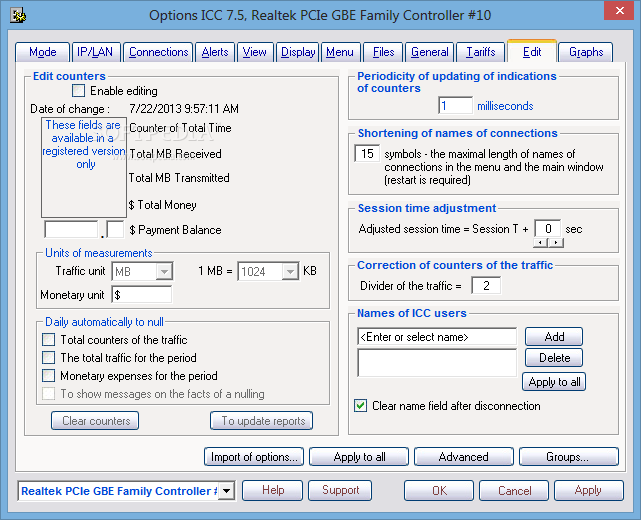Open the Groups dialog
The height and width of the screenshot is (520, 641).
pyautogui.click(x=569, y=457)
